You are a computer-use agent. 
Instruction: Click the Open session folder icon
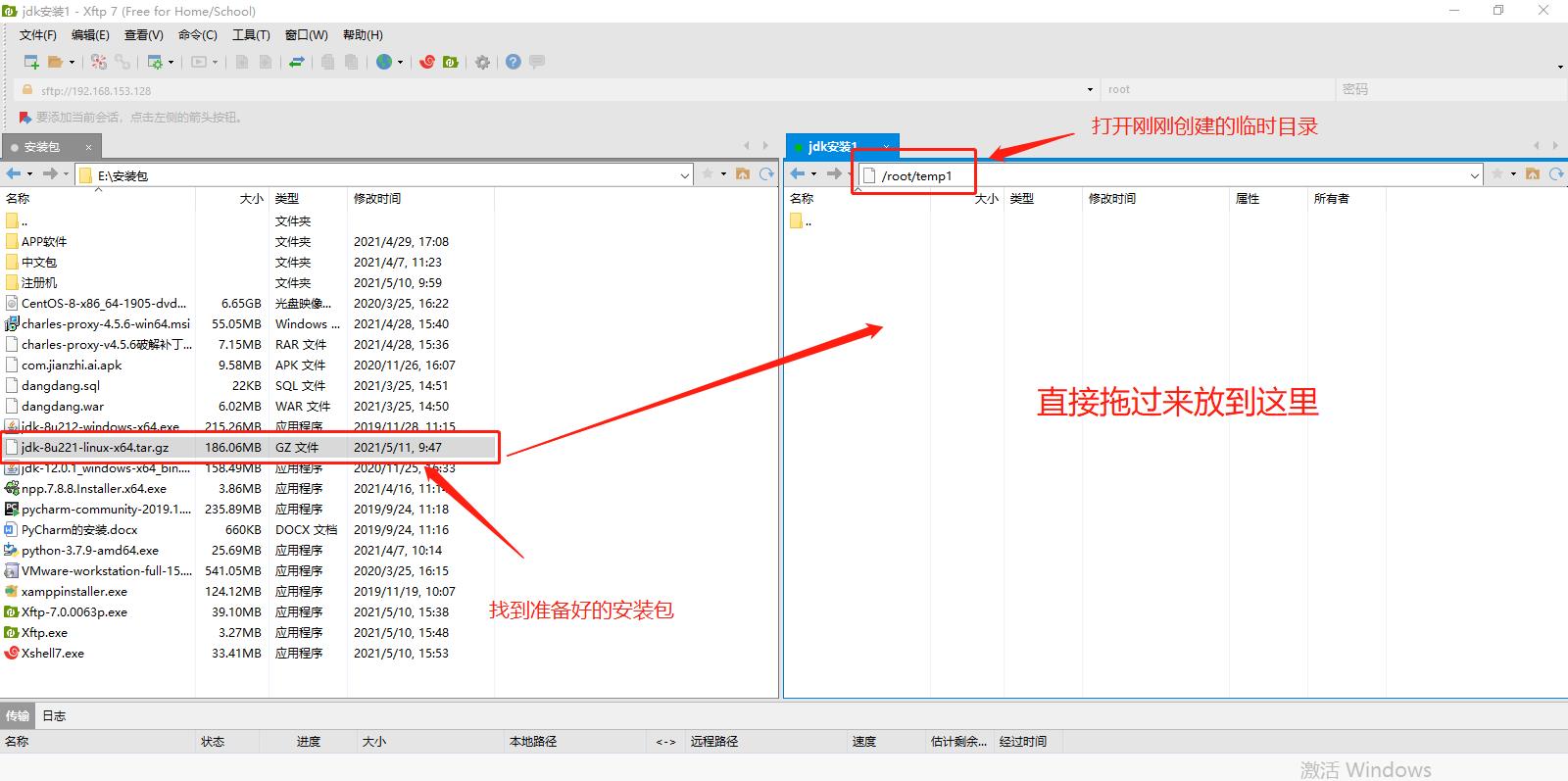(56, 62)
